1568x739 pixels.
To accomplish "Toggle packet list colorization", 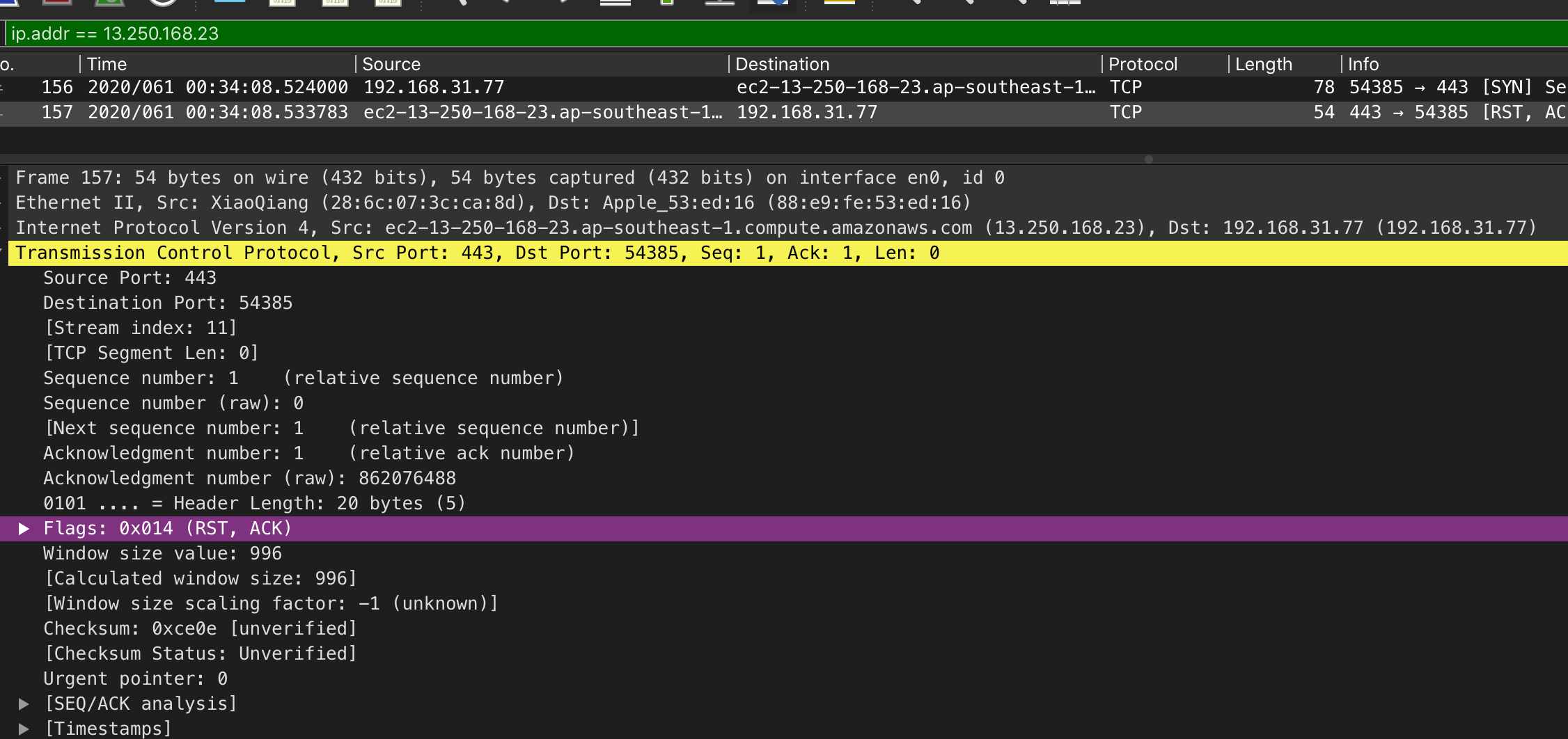I will [x=839, y=4].
